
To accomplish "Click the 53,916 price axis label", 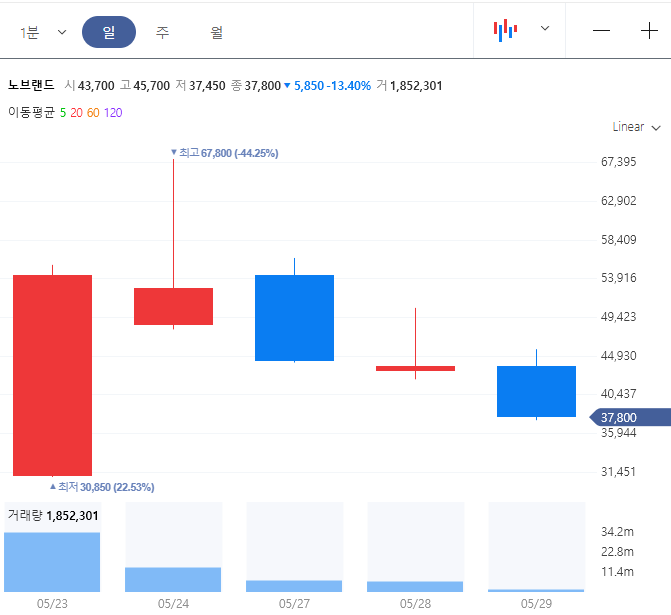I will [x=618, y=278].
